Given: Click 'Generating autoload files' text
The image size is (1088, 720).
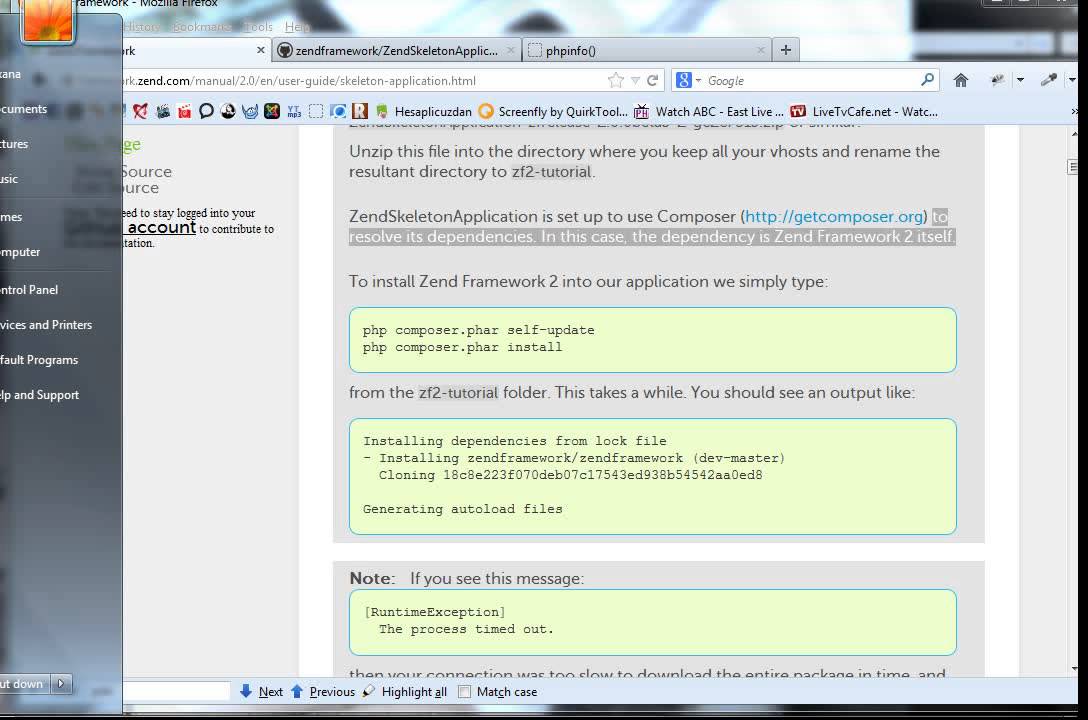Looking at the screenshot, I should point(462,509).
